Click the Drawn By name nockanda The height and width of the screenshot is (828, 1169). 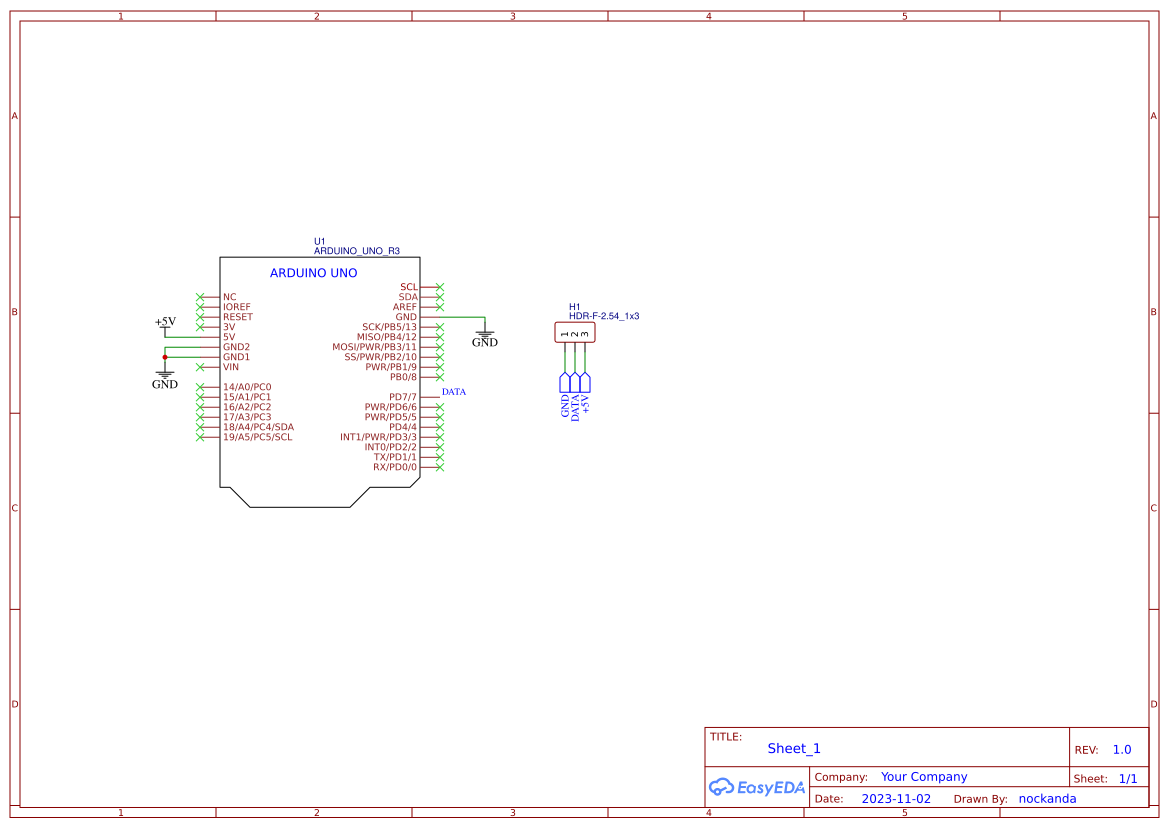coord(1047,798)
